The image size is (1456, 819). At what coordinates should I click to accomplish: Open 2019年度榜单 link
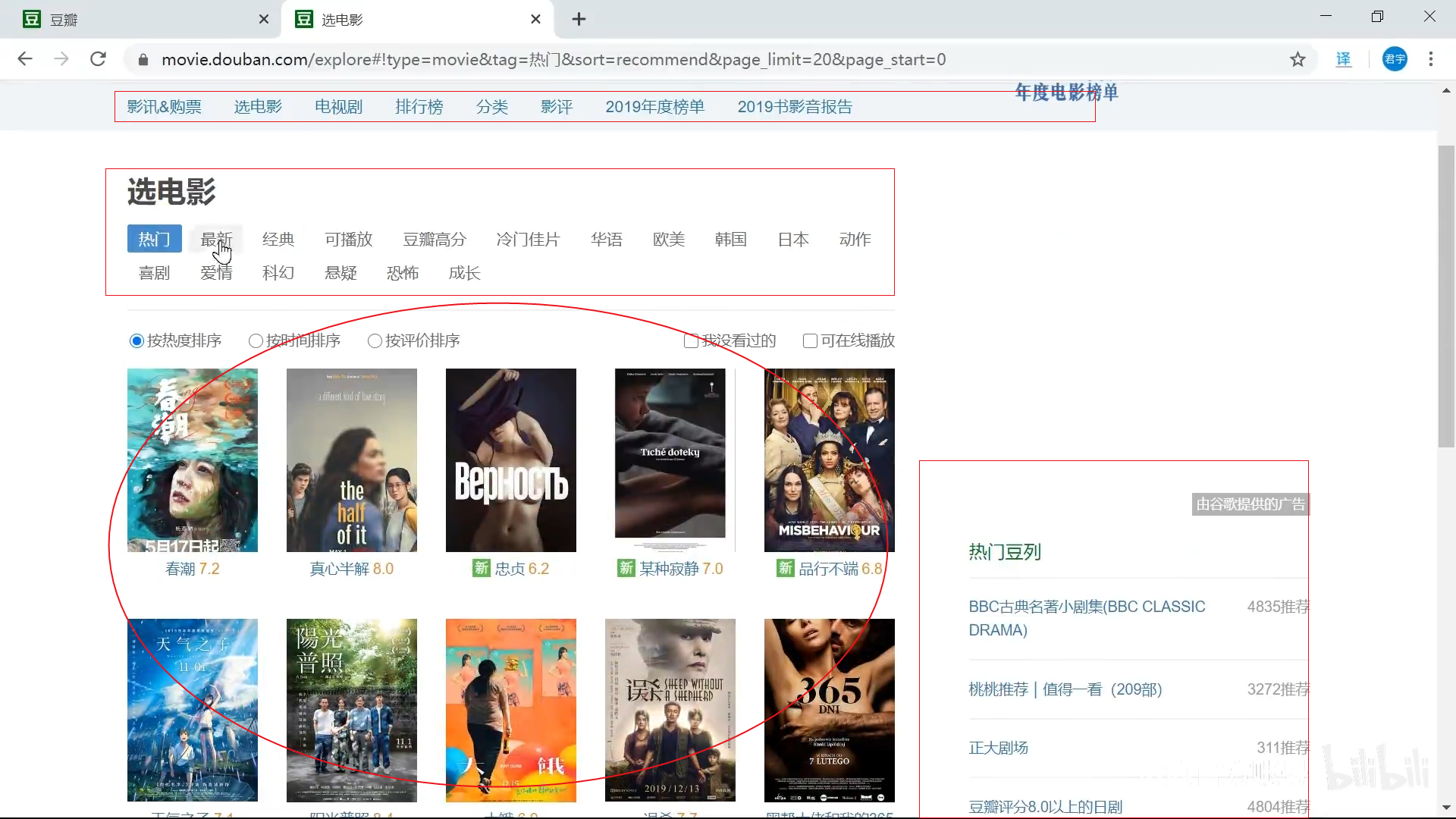(654, 107)
